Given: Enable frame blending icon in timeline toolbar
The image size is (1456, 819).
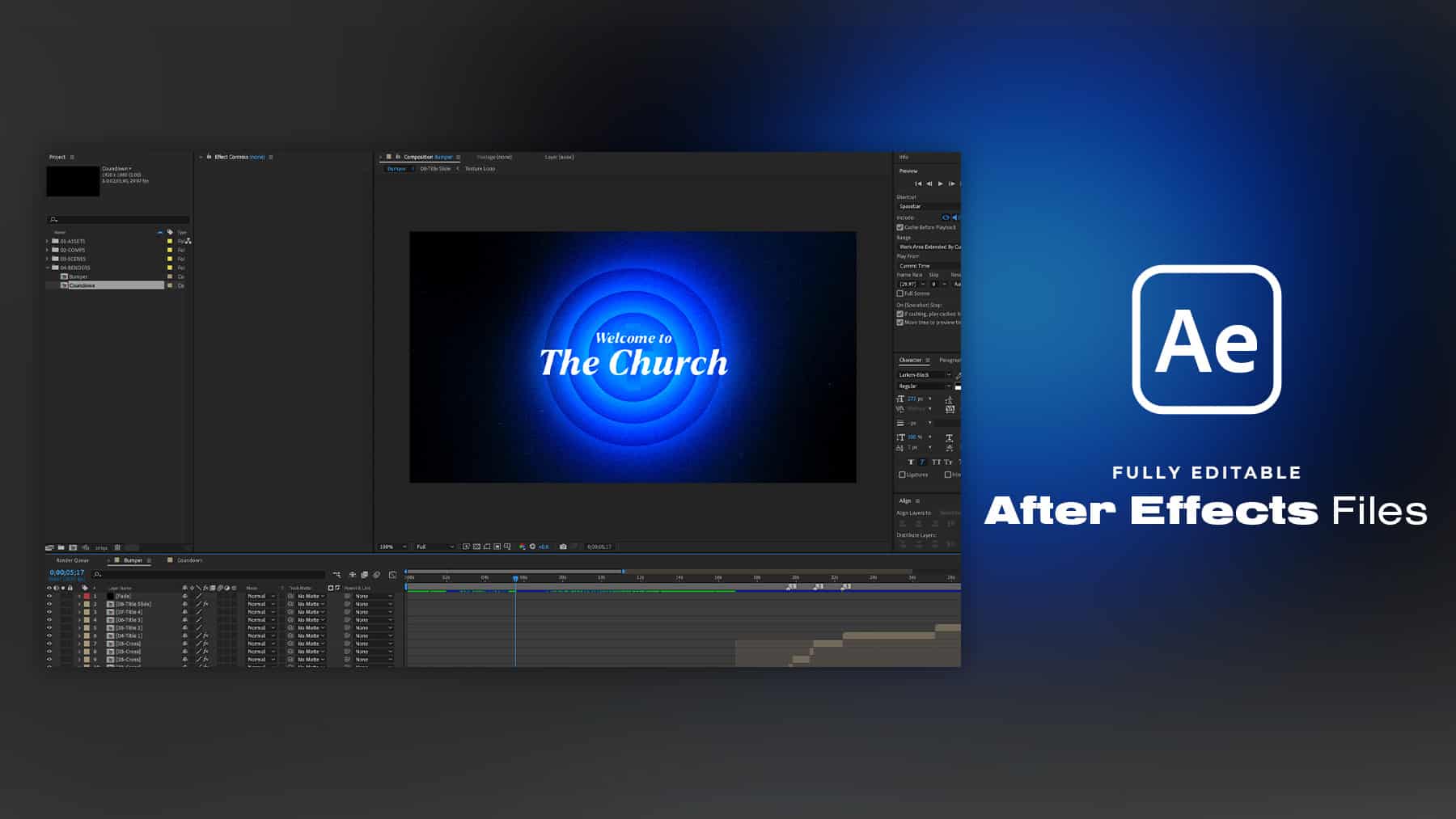Looking at the screenshot, I should 365,575.
